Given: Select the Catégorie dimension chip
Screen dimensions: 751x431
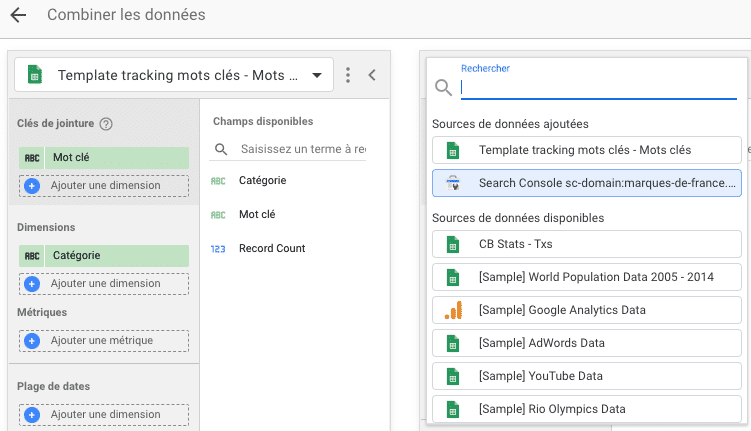Looking at the screenshot, I should tap(104, 255).
